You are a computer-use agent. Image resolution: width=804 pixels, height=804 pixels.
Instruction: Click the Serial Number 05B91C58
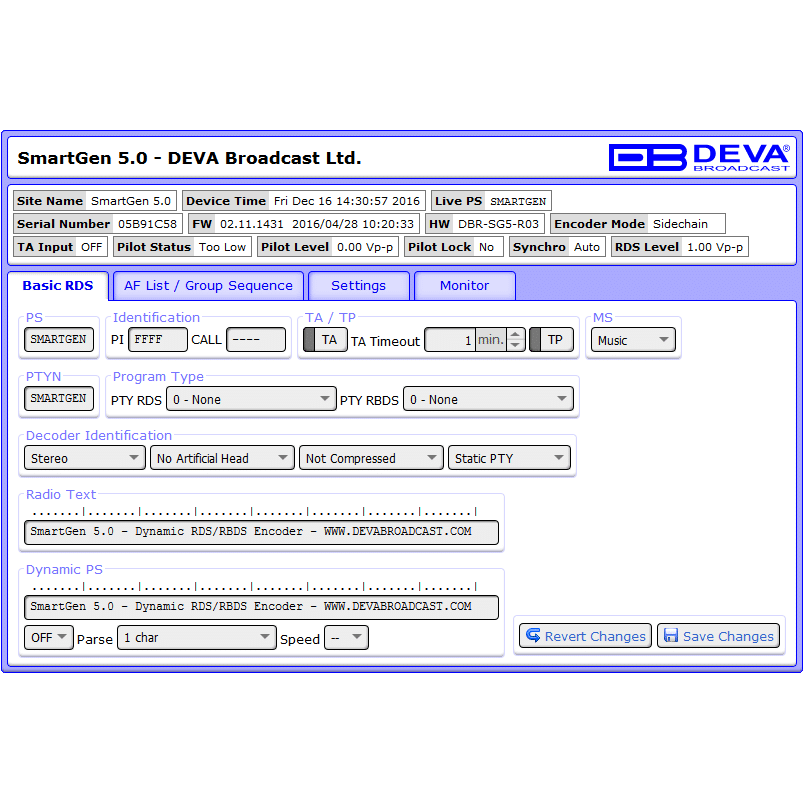[x=147, y=224]
